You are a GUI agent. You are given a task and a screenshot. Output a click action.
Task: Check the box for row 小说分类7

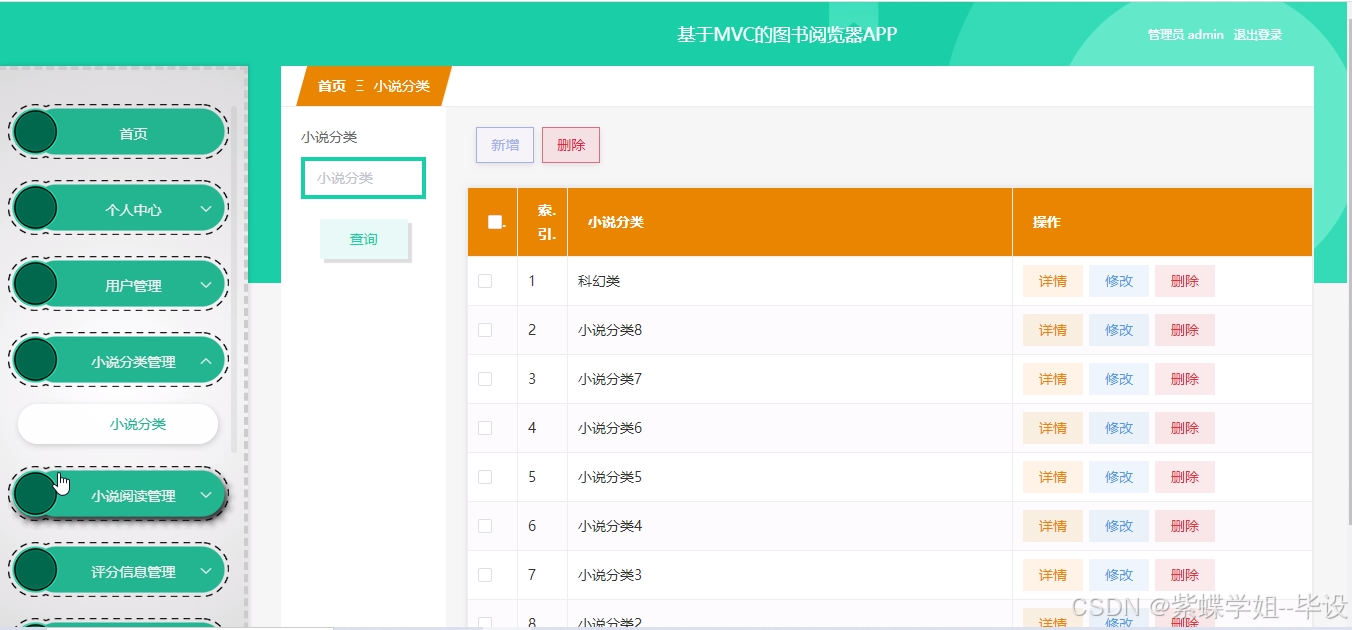tap(485, 379)
